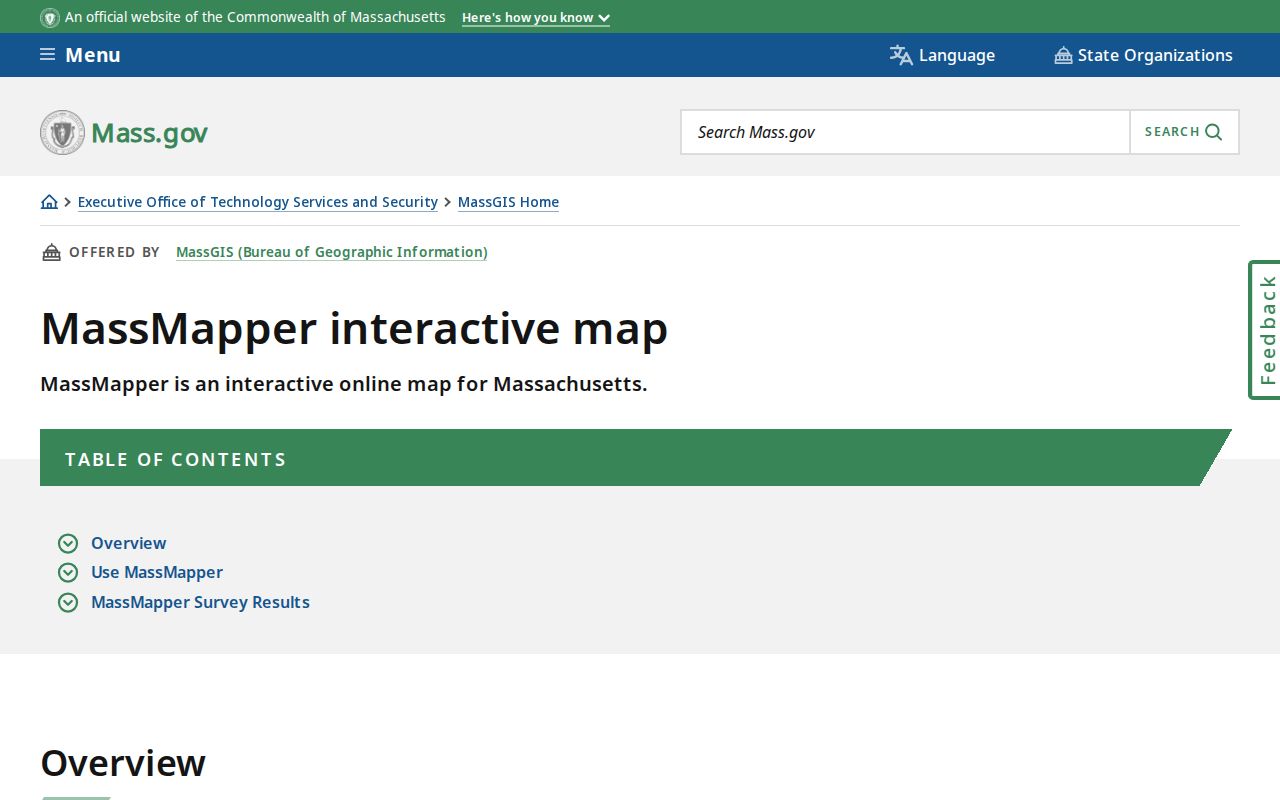Viewport: 1280px width, 800px height.
Task: Open State Organizations menu text
Action: [x=1155, y=55]
